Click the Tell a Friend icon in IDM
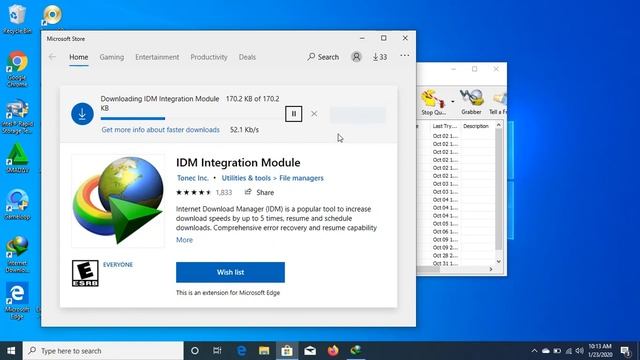Viewport: 640px width, 360px height. (498, 102)
